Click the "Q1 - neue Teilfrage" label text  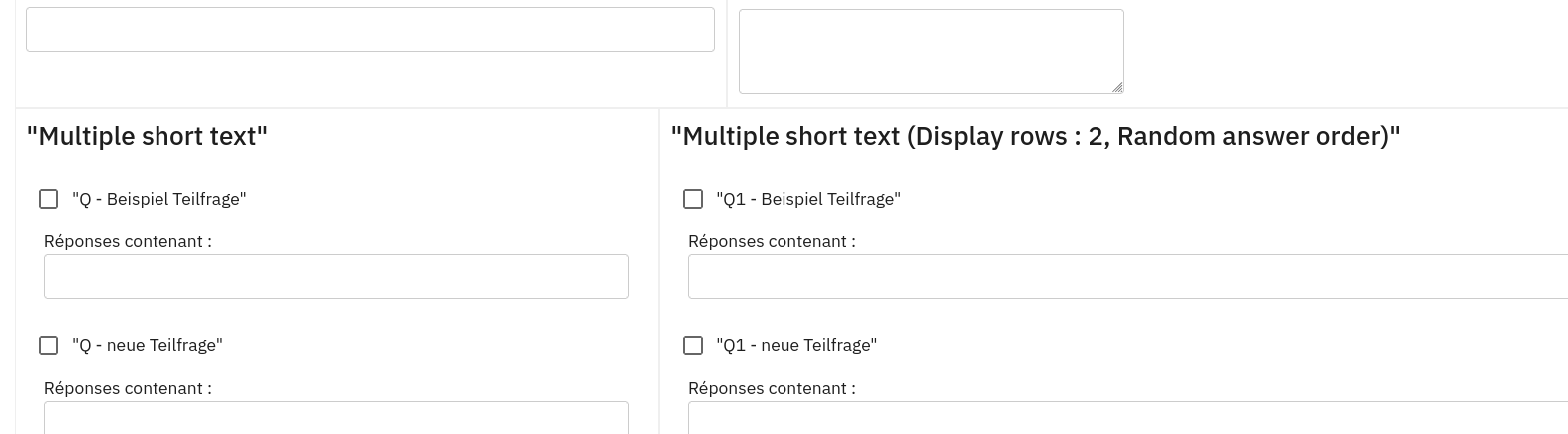[x=796, y=345]
